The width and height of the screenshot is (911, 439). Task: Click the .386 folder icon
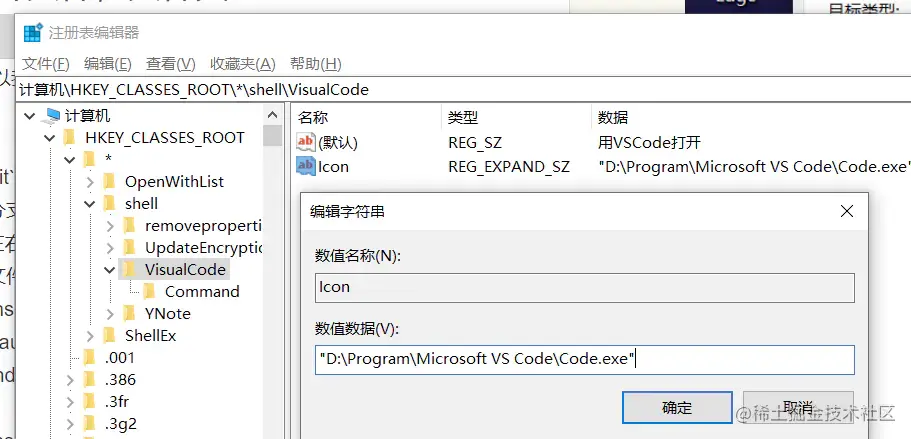(89, 379)
